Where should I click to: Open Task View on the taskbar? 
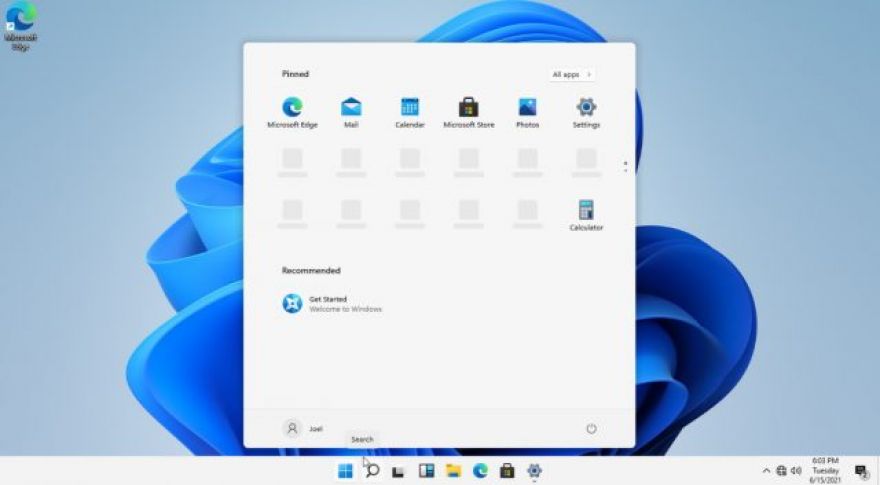398,471
